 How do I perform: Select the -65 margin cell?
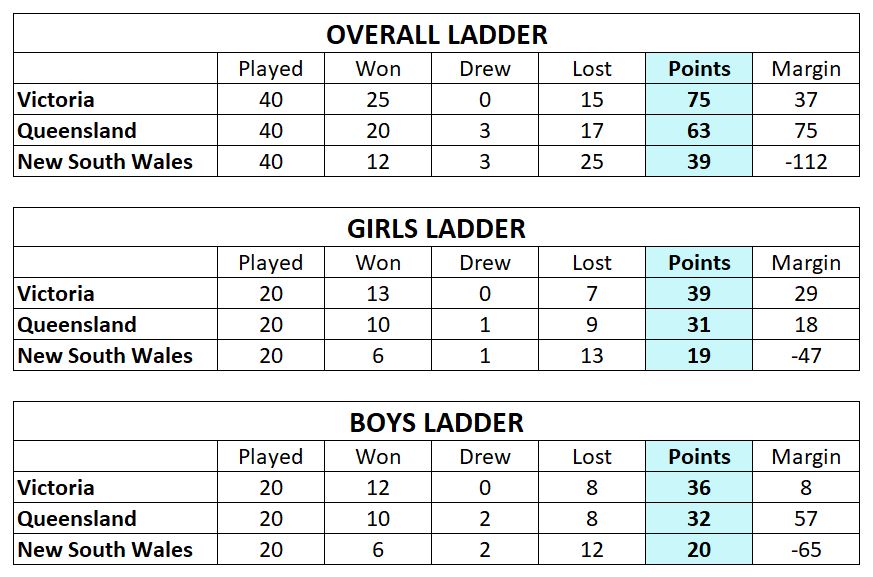click(x=806, y=549)
